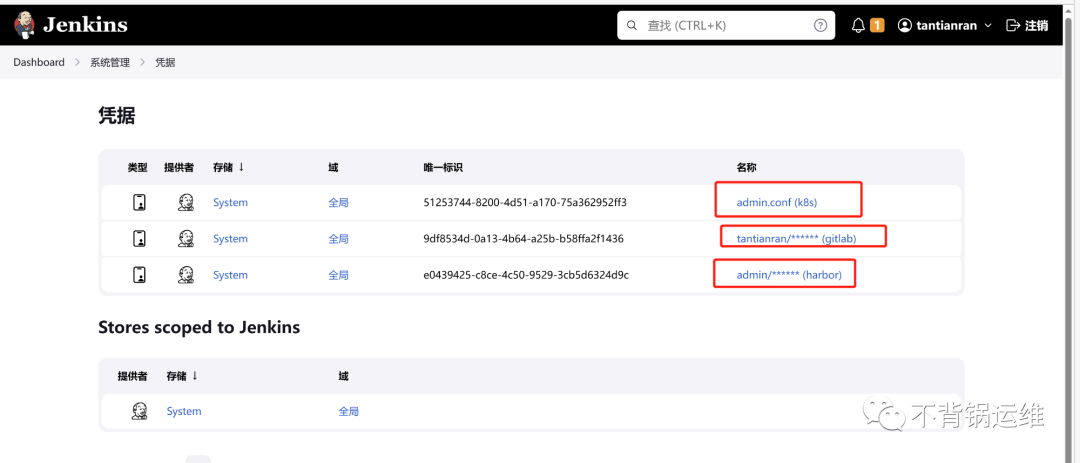The height and width of the screenshot is (463, 1080).
Task: Click the 注销 logout button
Action: (x=1028, y=25)
